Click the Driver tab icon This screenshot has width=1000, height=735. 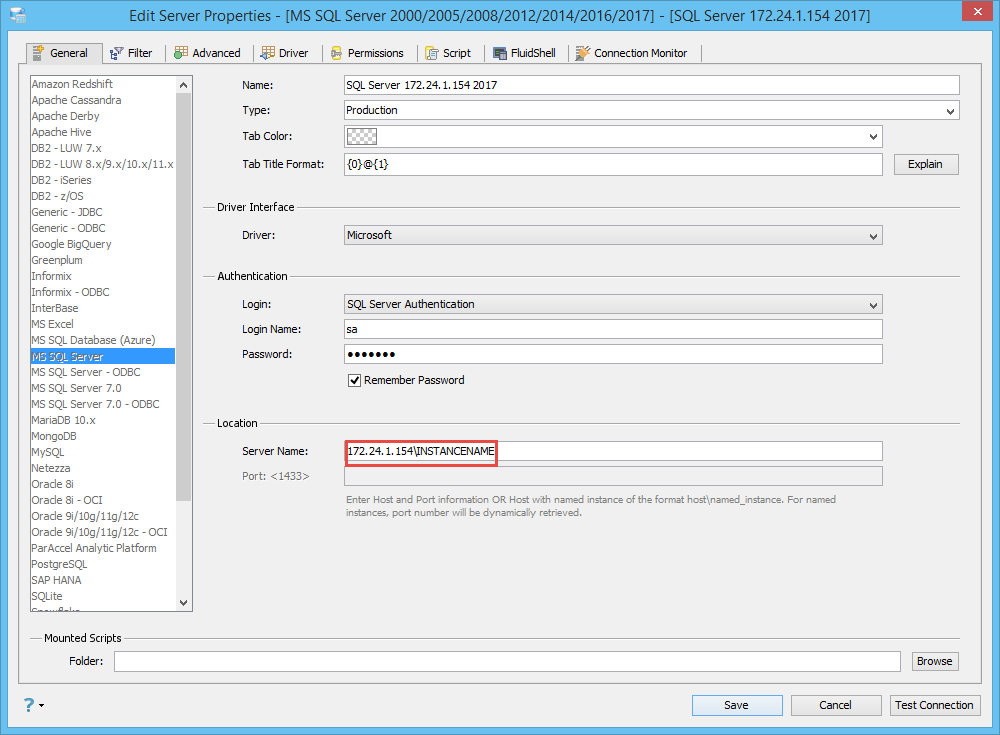[x=268, y=53]
